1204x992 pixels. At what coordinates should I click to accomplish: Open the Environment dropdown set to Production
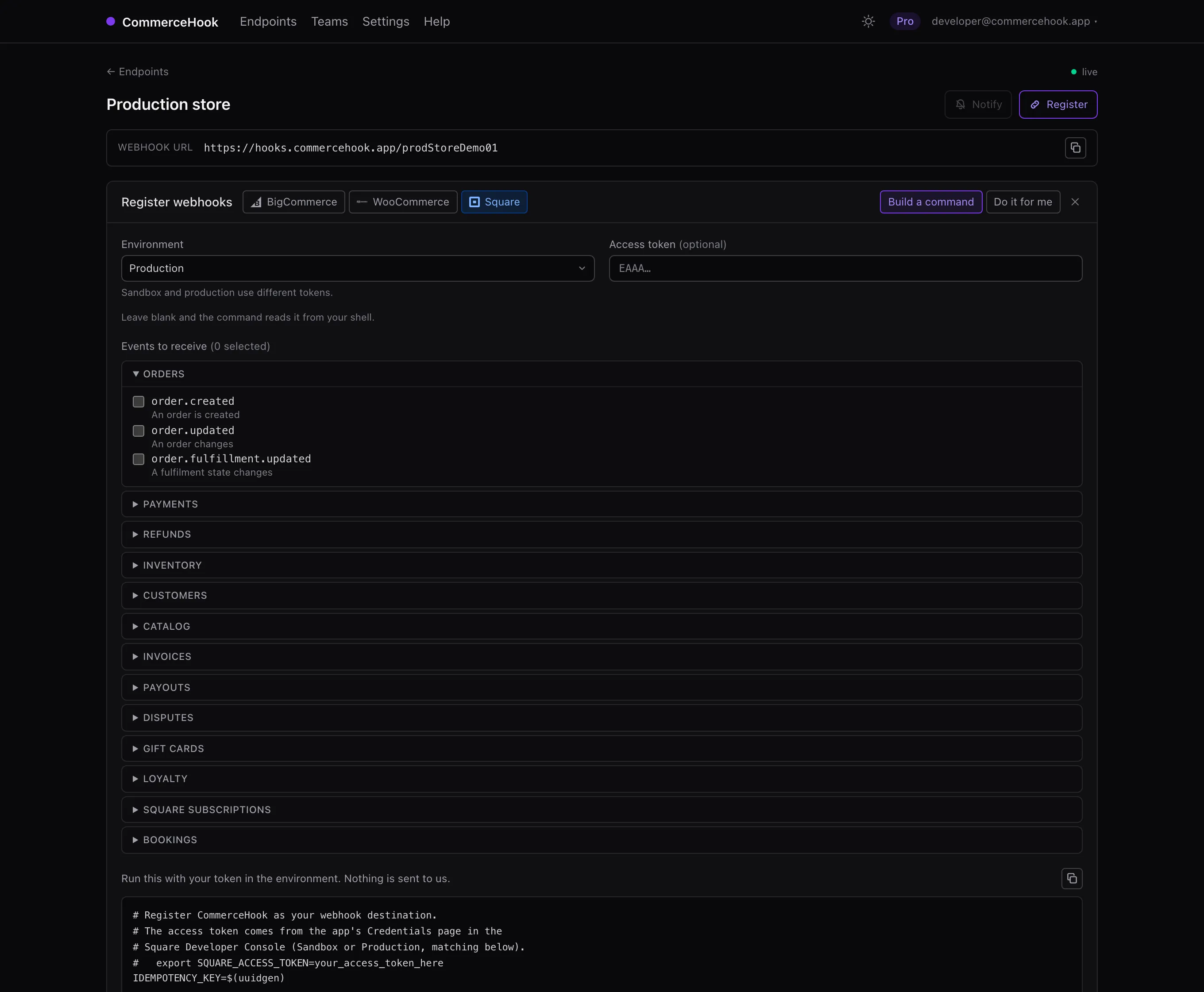coord(358,268)
